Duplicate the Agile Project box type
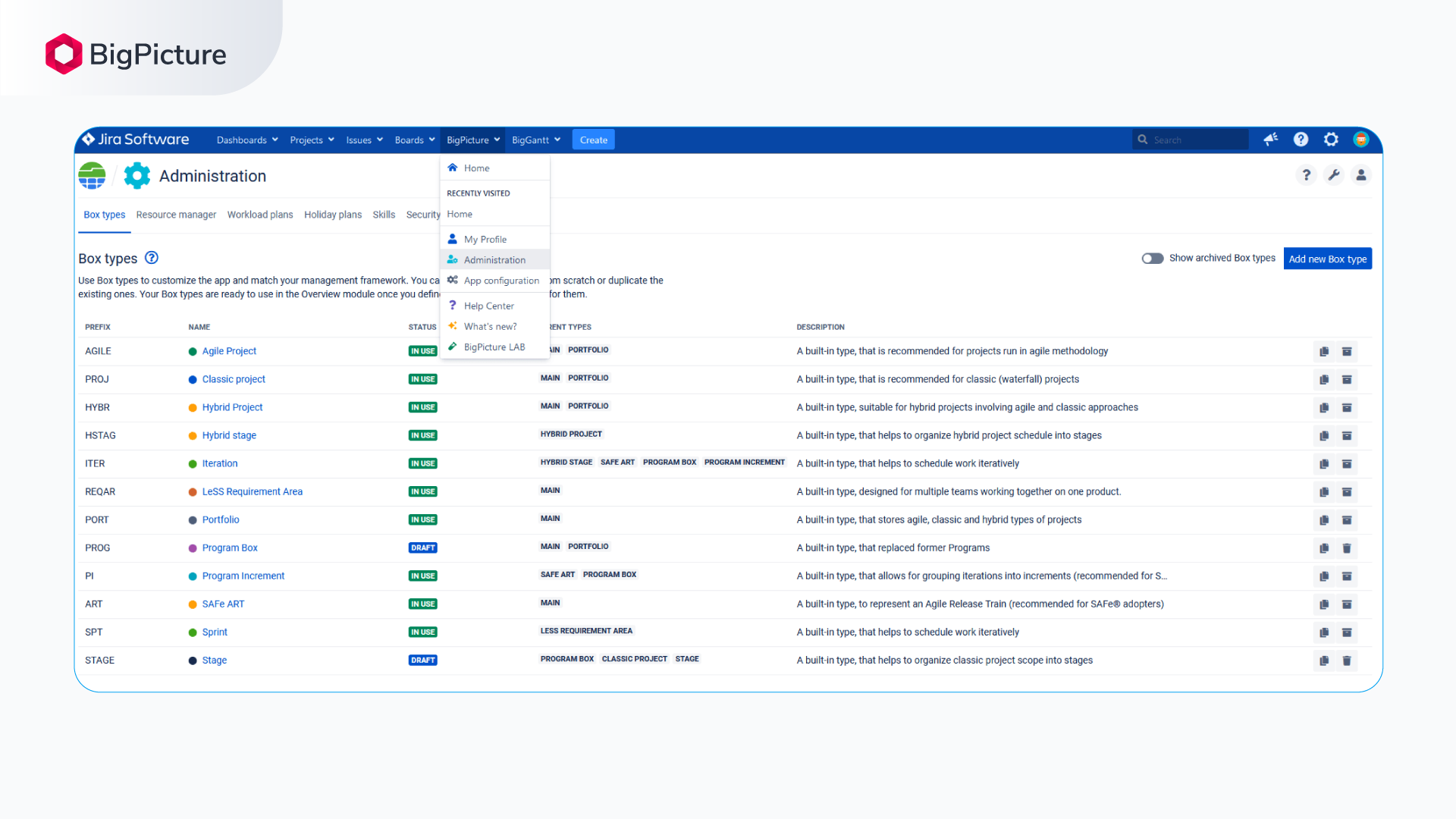 point(1324,352)
